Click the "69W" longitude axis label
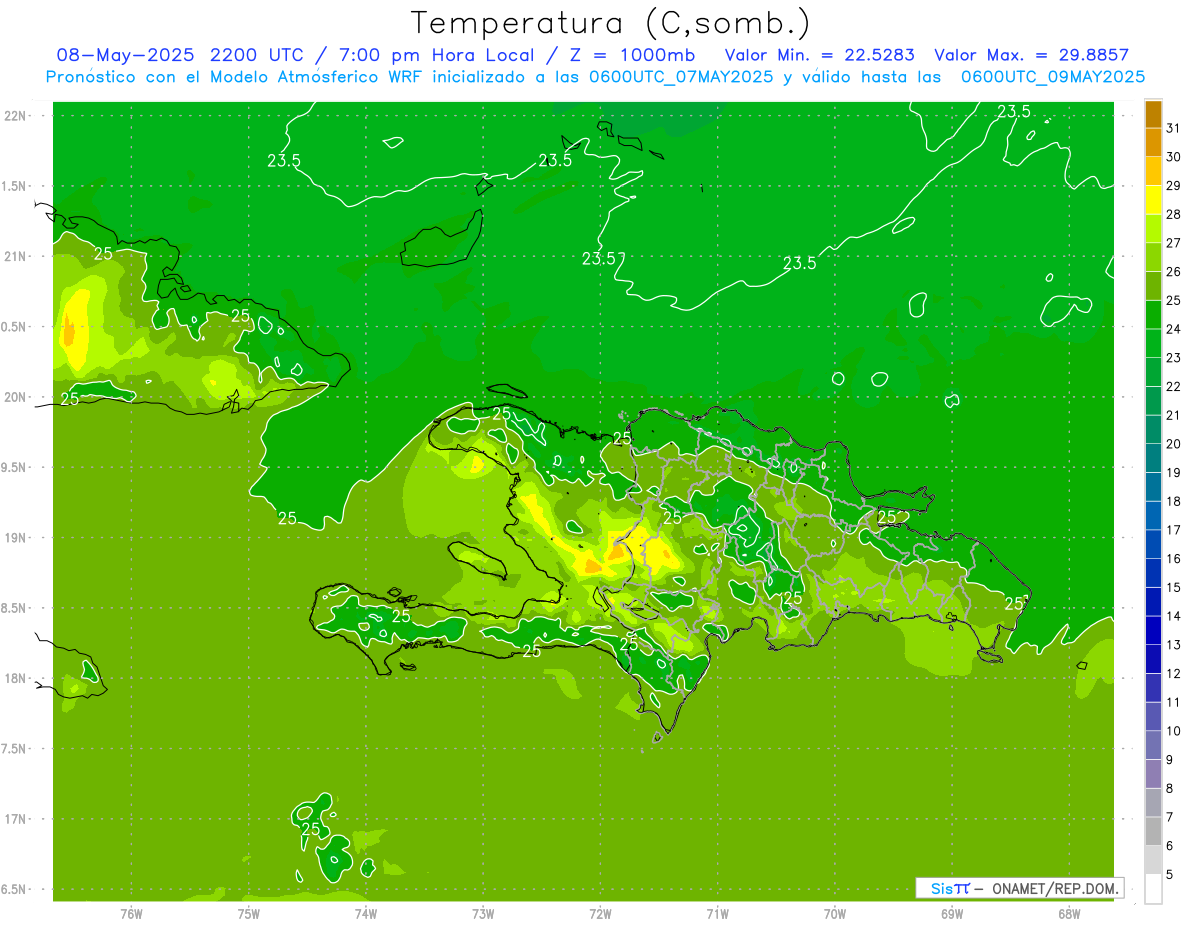The width and height of the screenshot is (1200, 927). pos(952,913)
